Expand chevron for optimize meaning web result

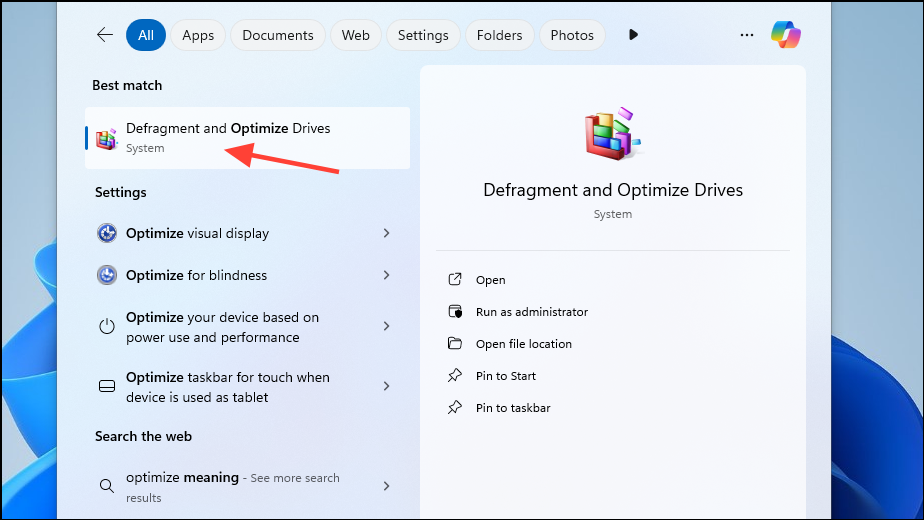tap(387, 486)
